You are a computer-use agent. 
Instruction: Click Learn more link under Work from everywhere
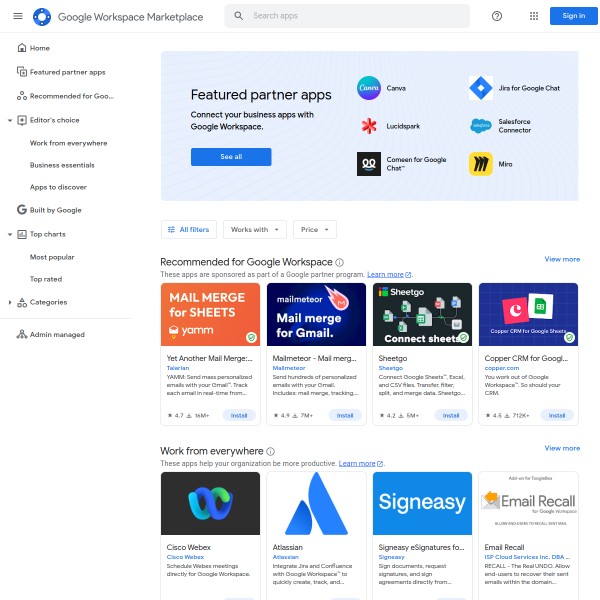point(357,463)
